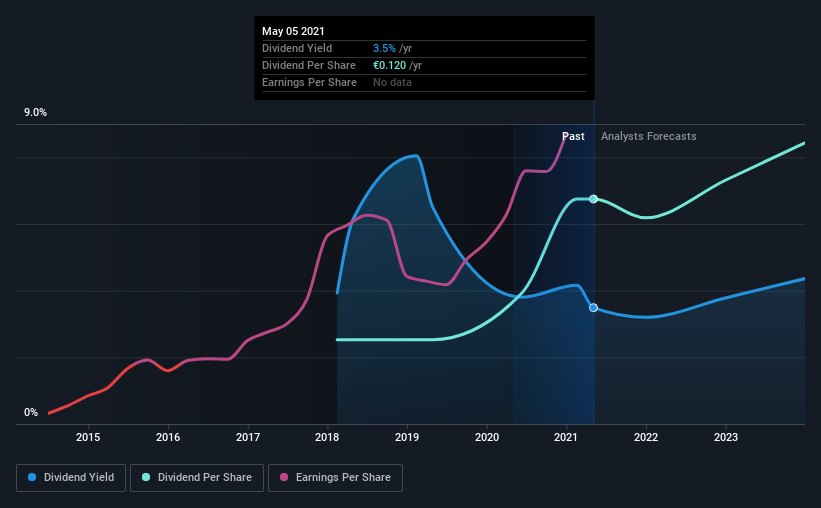821x508 pixels.
Task: Click the 3.5% dividend yield value
Action: click(x=384, y=48)
